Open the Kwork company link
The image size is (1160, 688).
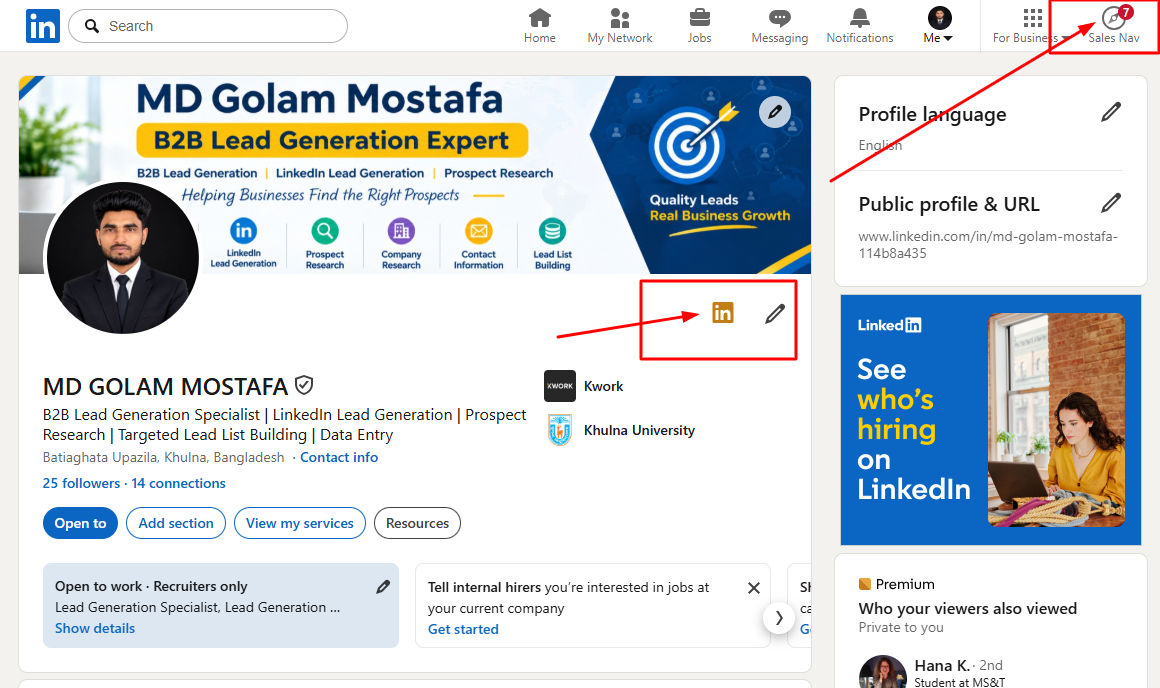pyautogui.click(x=604, y=386)
